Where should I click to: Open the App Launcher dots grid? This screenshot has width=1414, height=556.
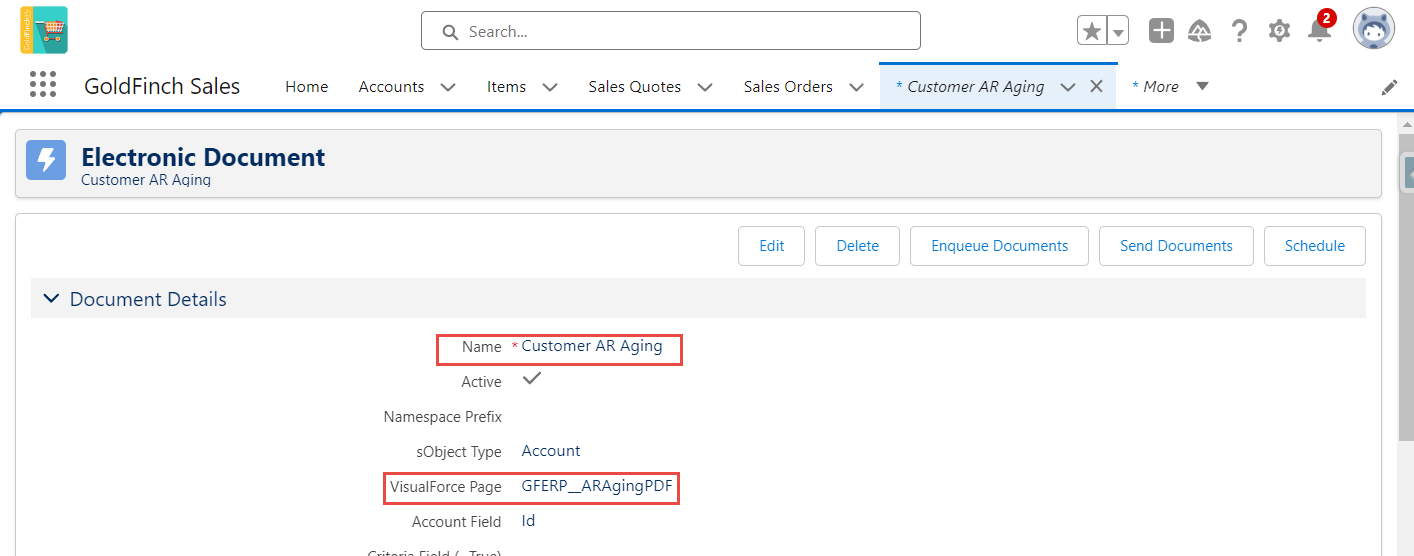click(43, 84)
